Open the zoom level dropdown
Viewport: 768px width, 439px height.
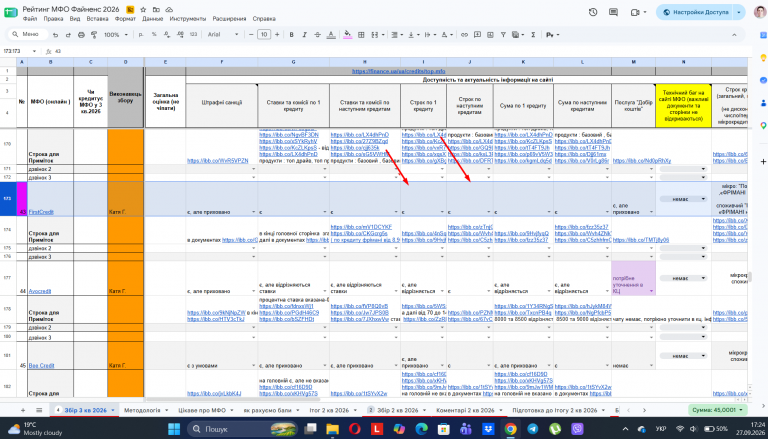[x=116, y=35]
